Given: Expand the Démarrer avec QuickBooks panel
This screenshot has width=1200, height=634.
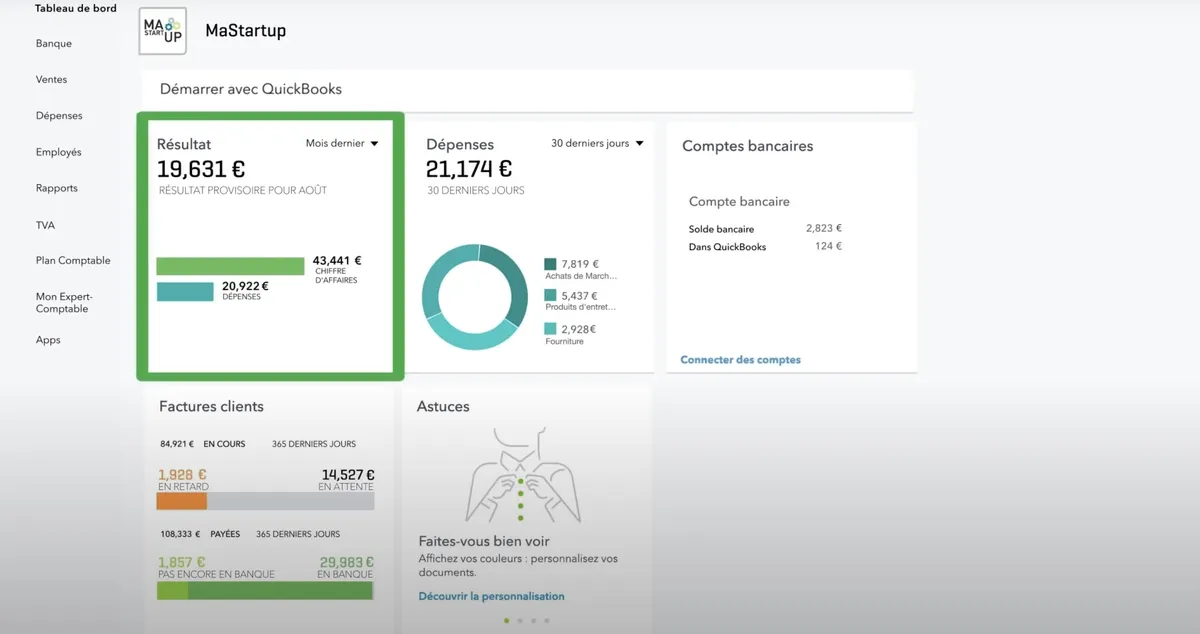Looking at the screenshot, I should tap(527, 90).
